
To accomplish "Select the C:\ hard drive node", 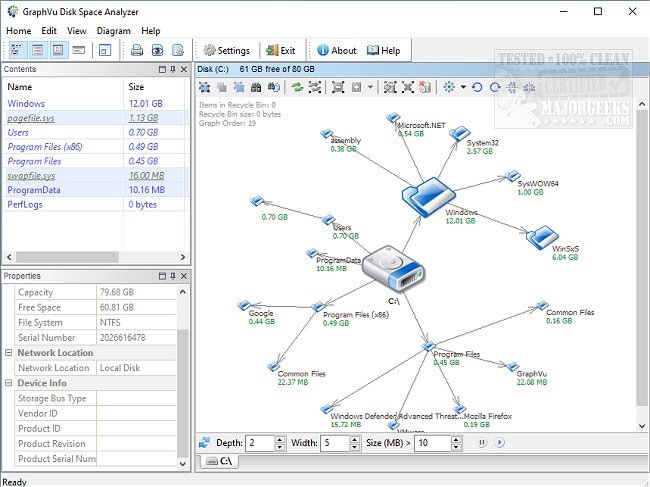I will (x=392, y=269).
